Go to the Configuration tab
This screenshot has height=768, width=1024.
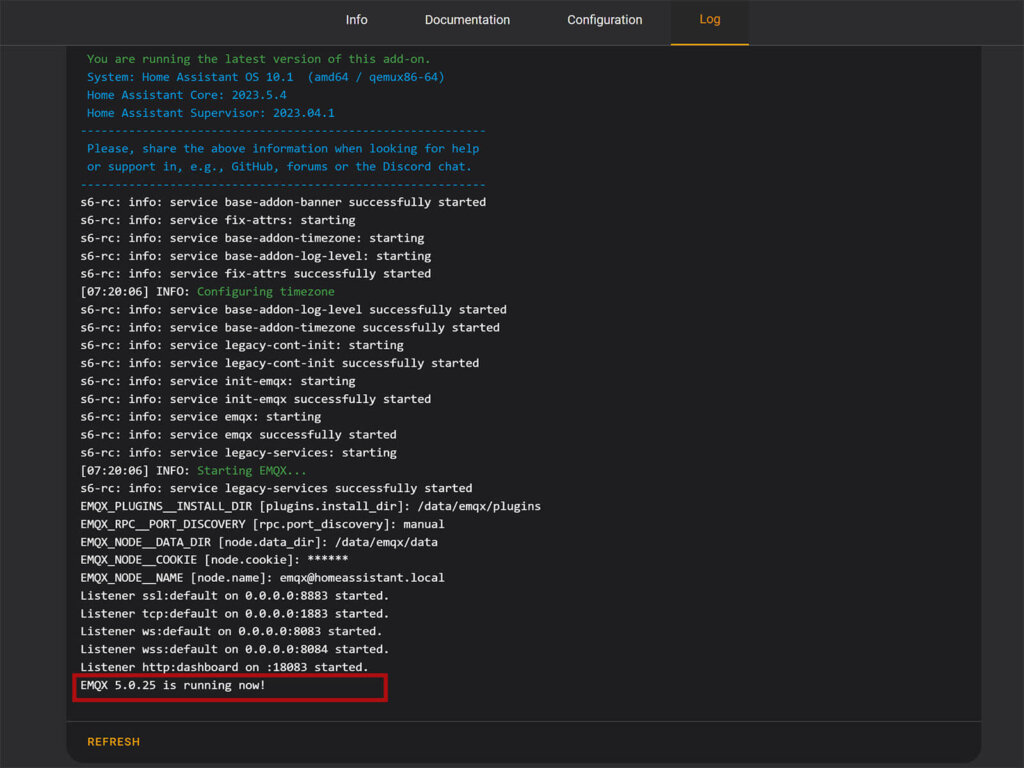604,19
